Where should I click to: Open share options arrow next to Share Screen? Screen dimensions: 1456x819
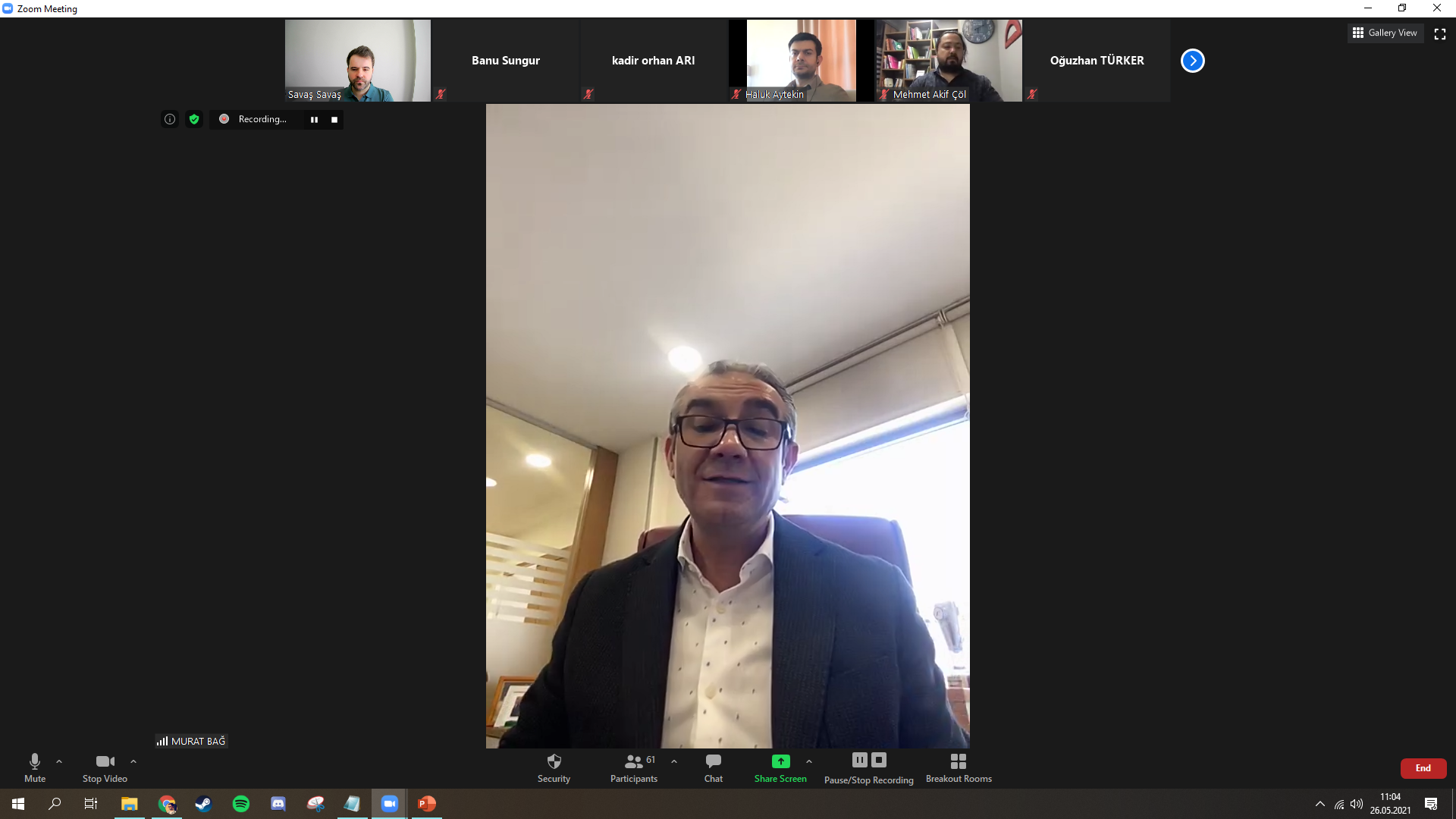click(809, 761)
